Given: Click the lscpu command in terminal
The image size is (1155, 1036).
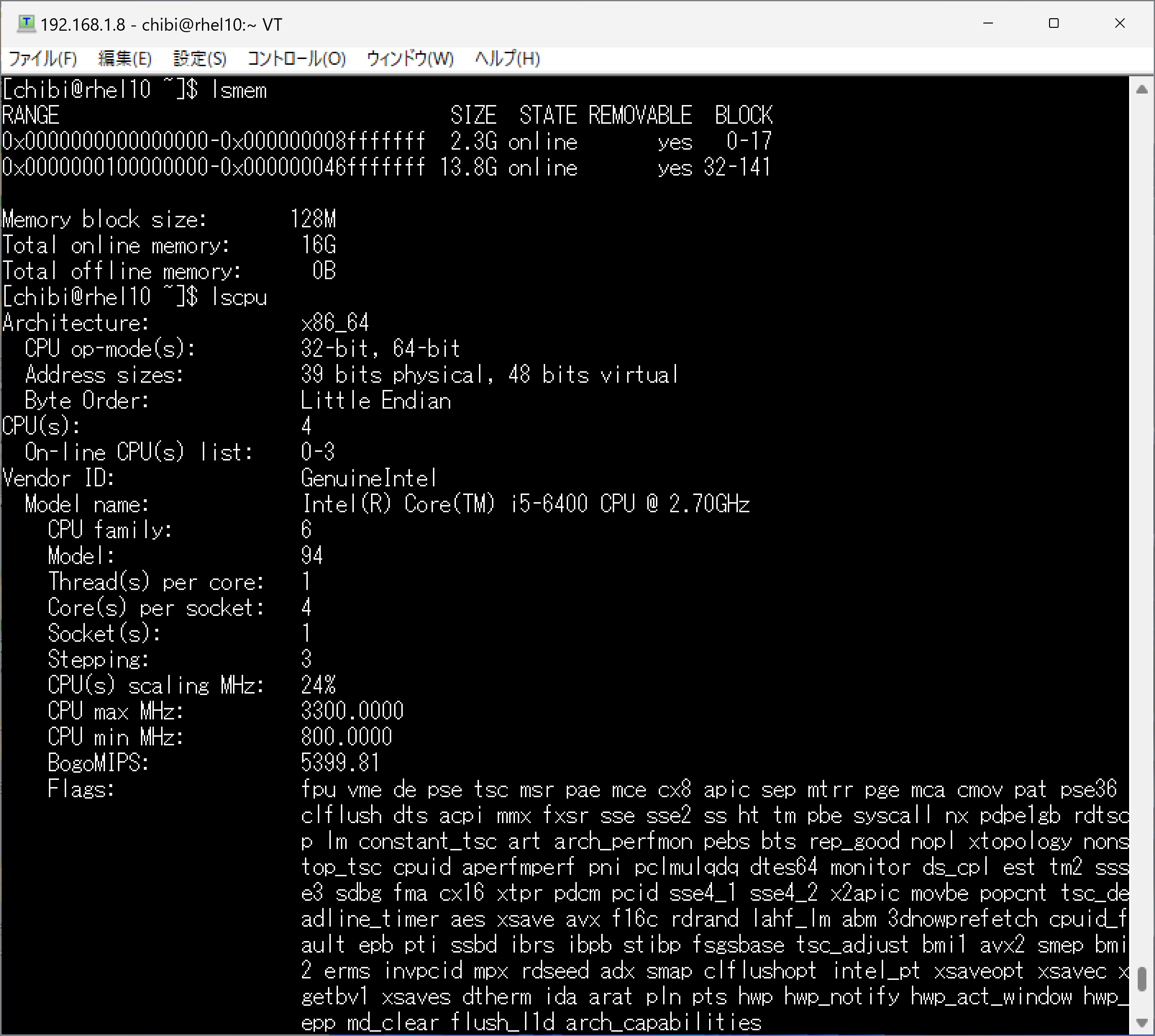Looking at the screenshot, I should pyautogui.click(x=239, y=297).
